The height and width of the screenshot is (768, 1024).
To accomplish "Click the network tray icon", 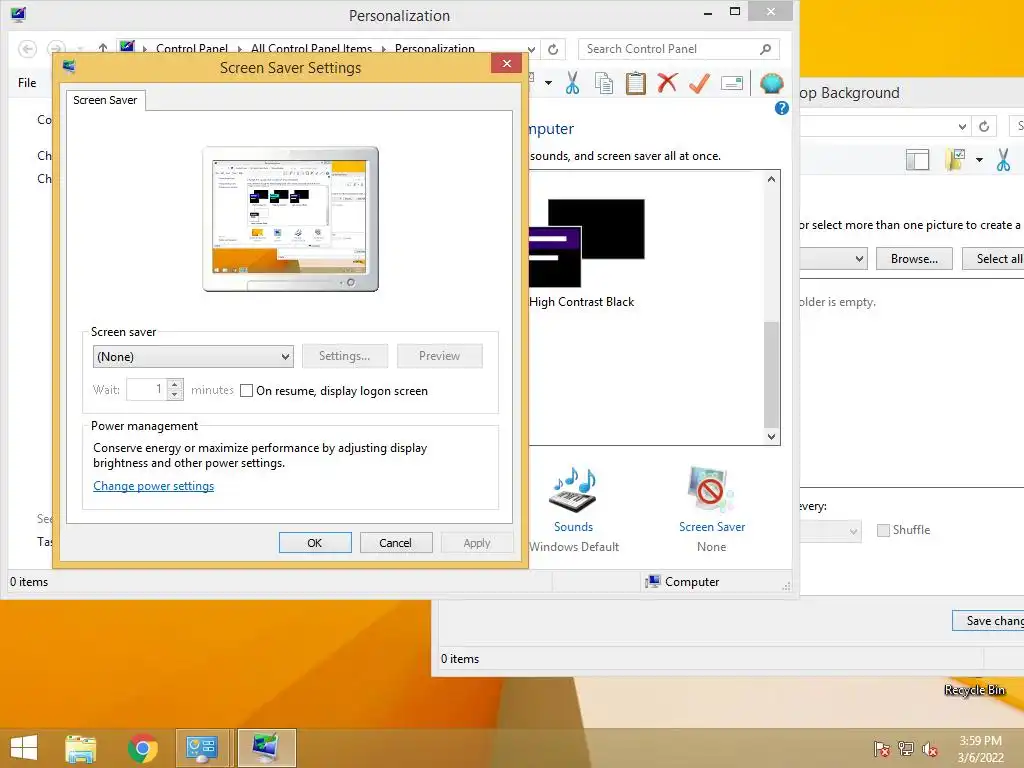I will tap(905, 749).
